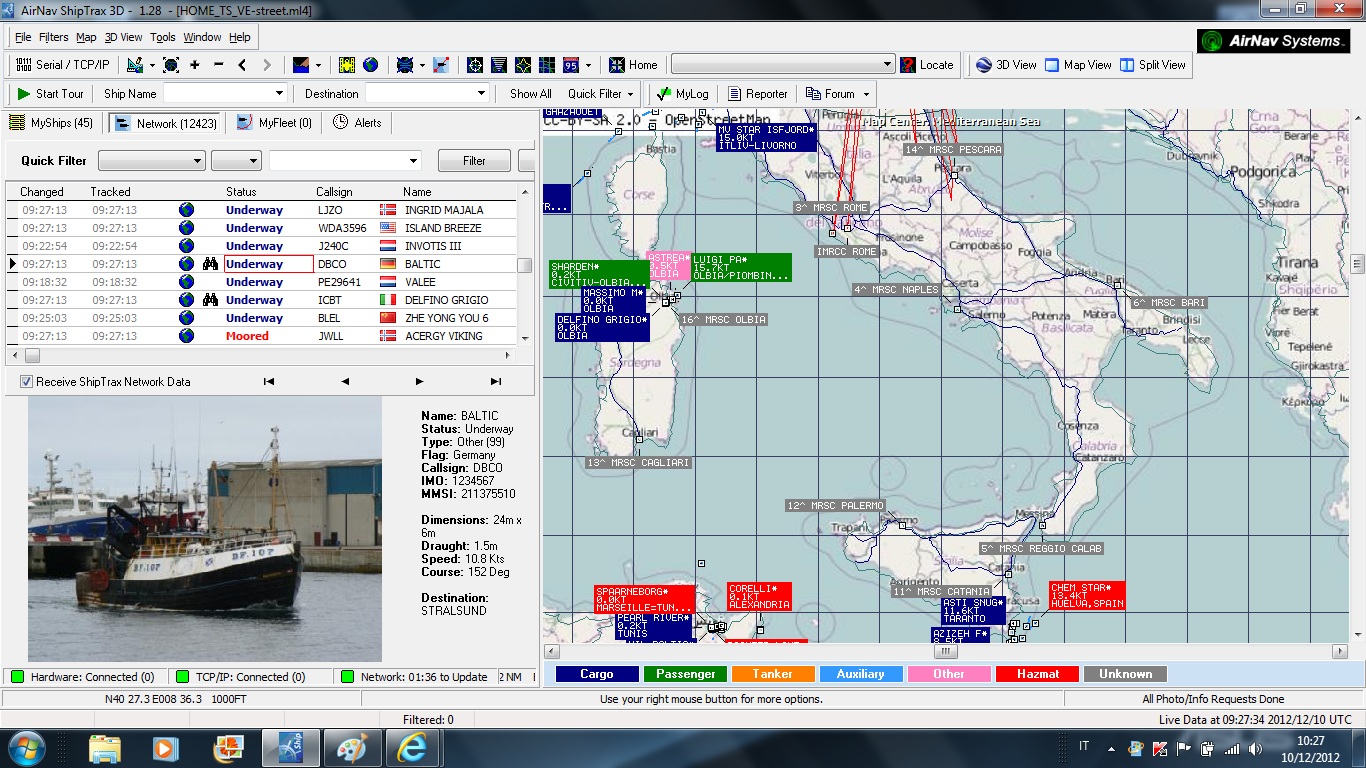
Task: Click the Name column header
Action: pos(418,192)
